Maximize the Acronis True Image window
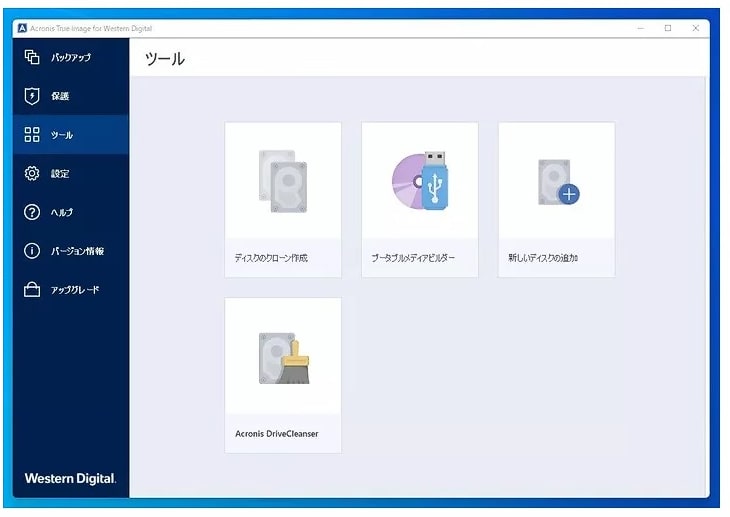Viewport: 730px width, 517px height. click(x=668, y=28)
